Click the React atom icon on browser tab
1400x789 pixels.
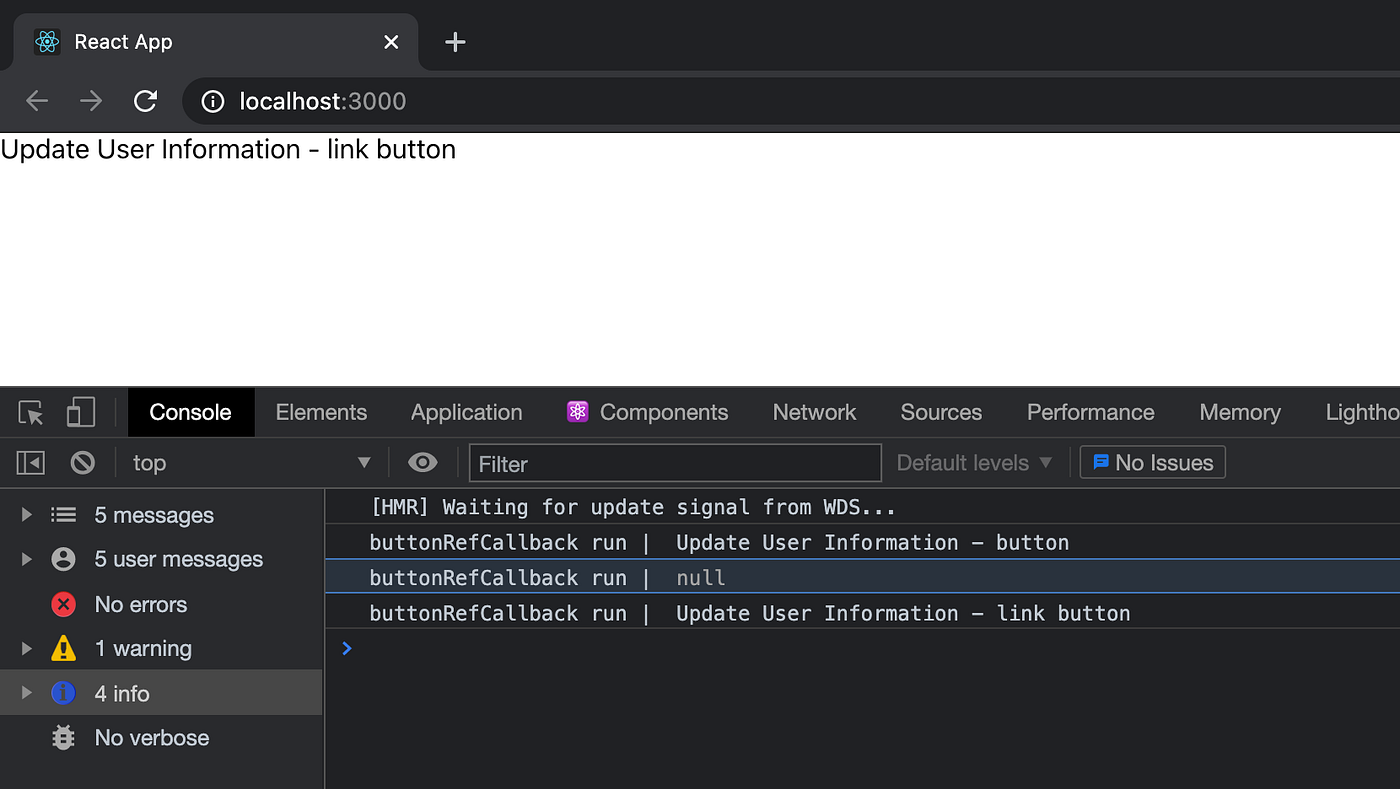coord(47,42)
